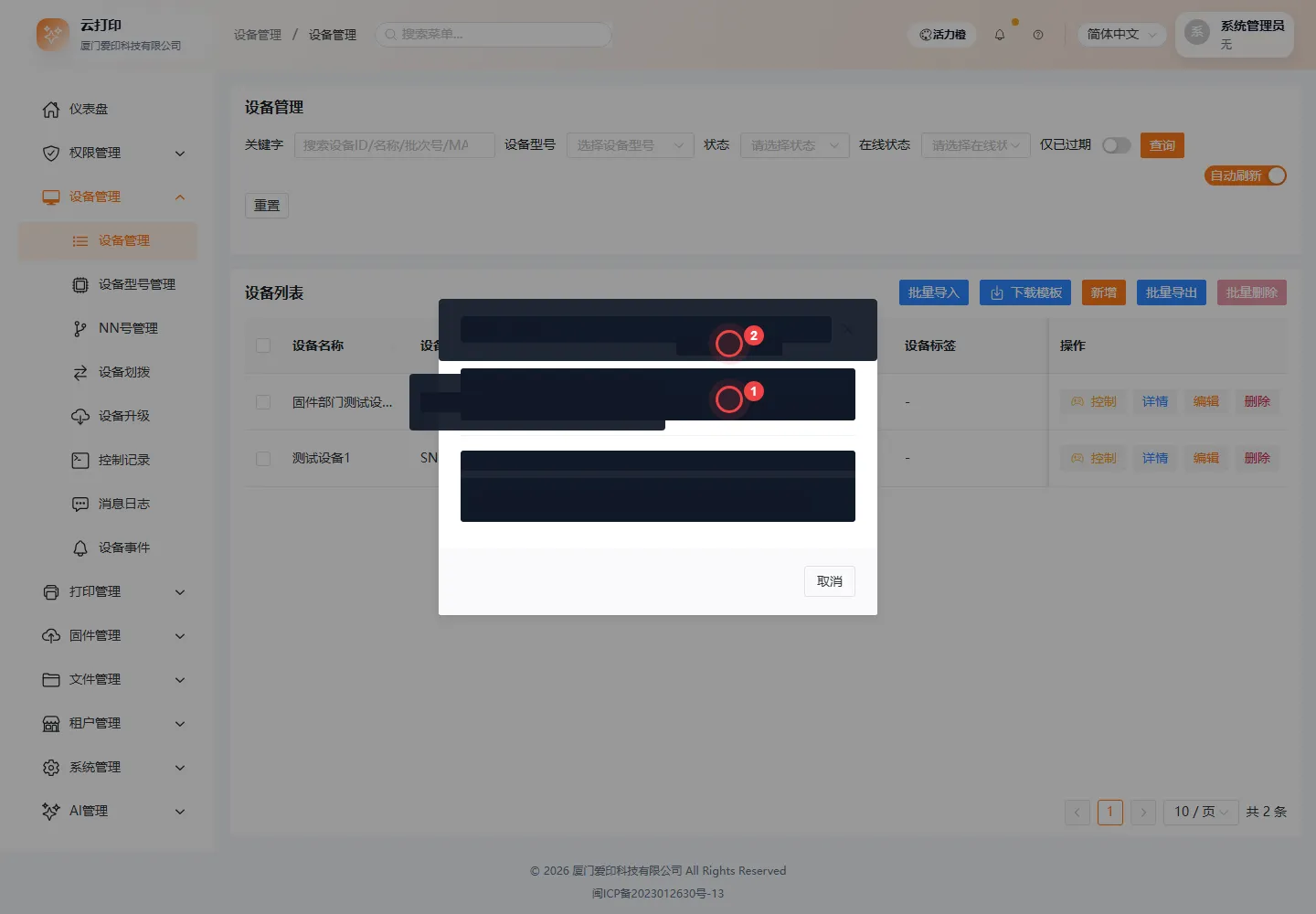Turn off the 自动刷新 switch

[x=1246, y=175]
